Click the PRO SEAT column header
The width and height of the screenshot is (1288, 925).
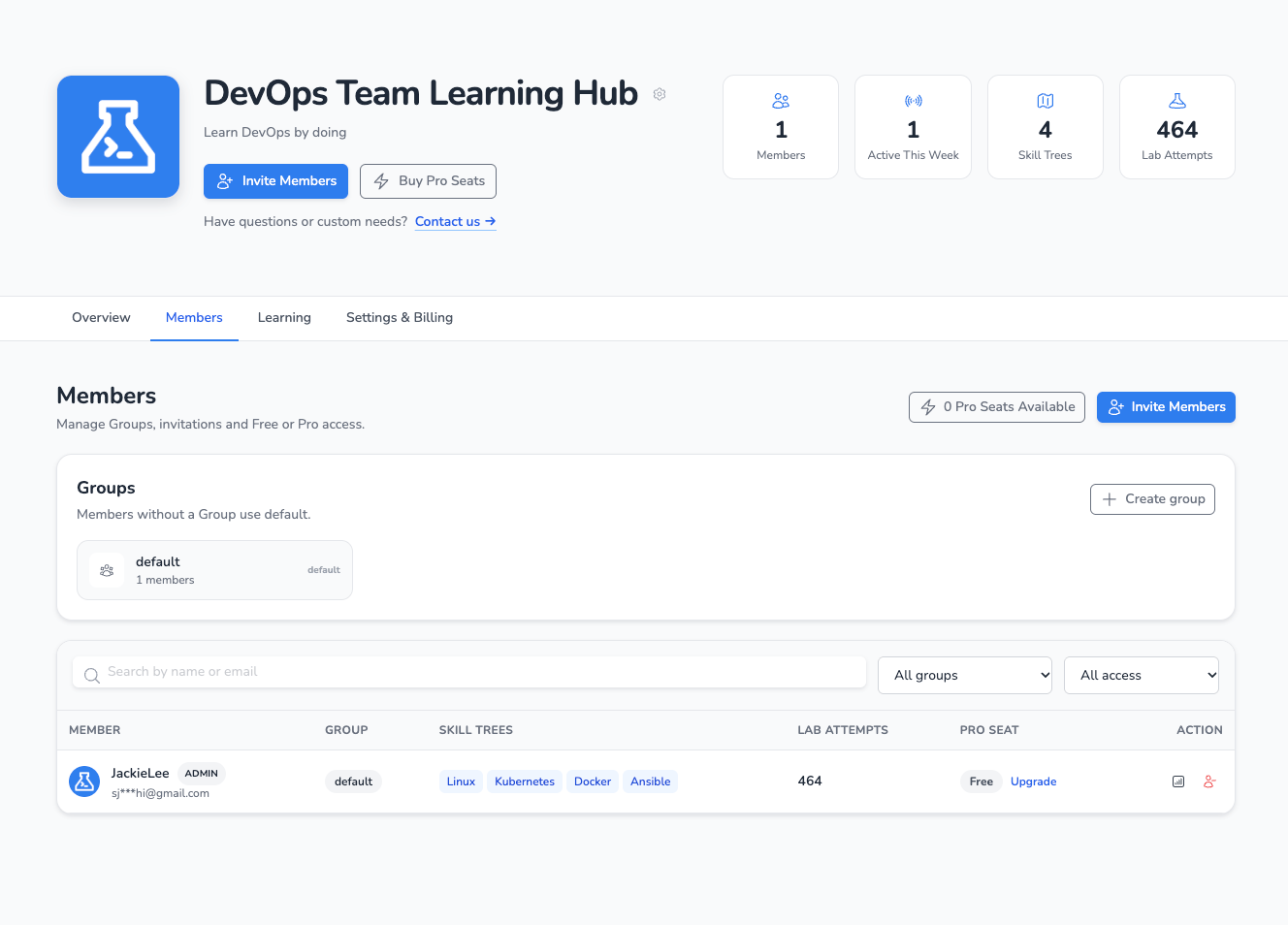coord(989,730)
